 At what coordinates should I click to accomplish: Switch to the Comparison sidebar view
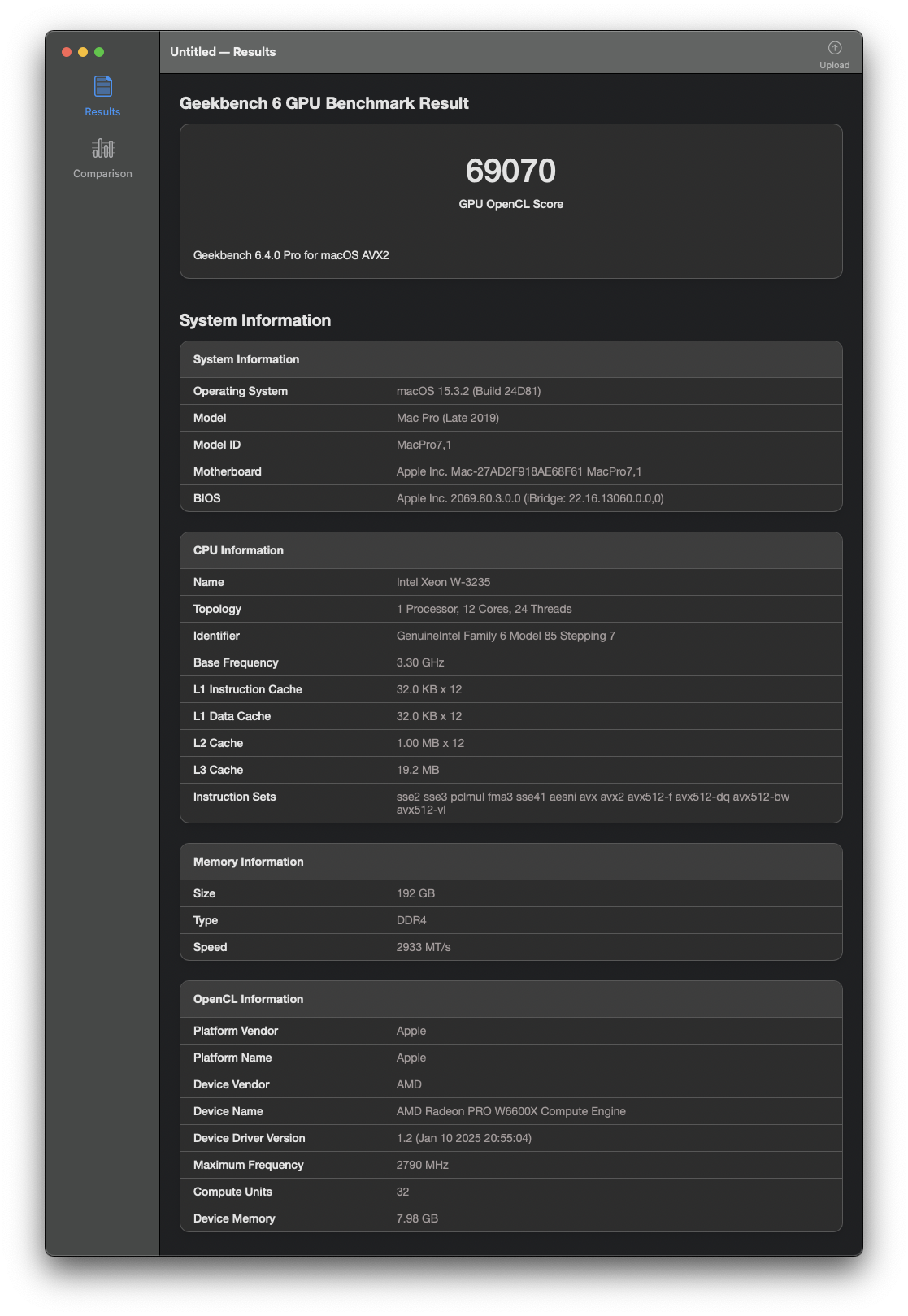(102, 149)
